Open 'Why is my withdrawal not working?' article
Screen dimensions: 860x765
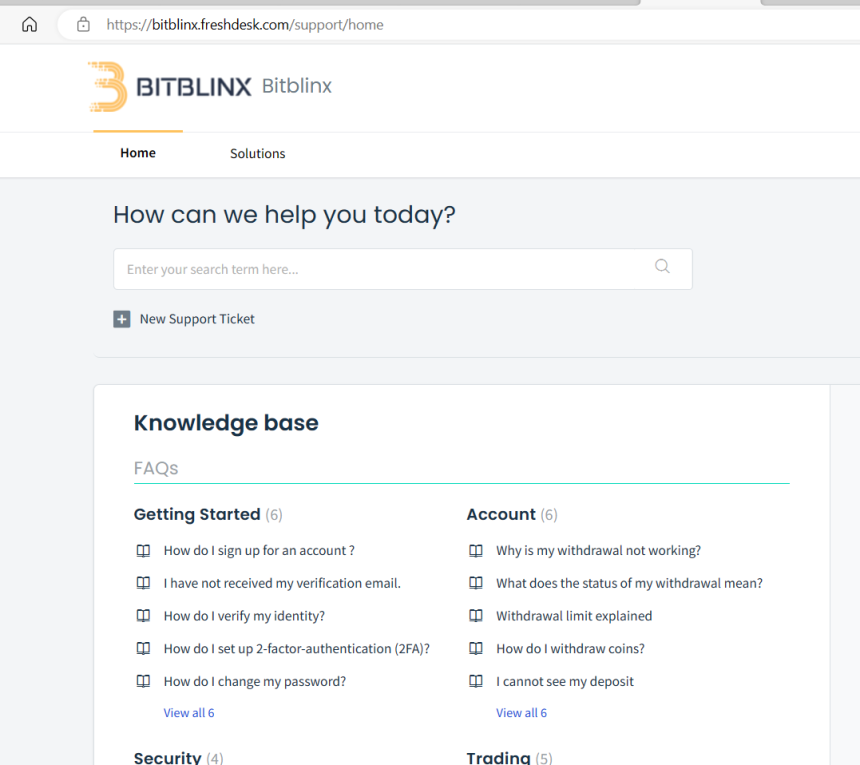click(598, 550)
